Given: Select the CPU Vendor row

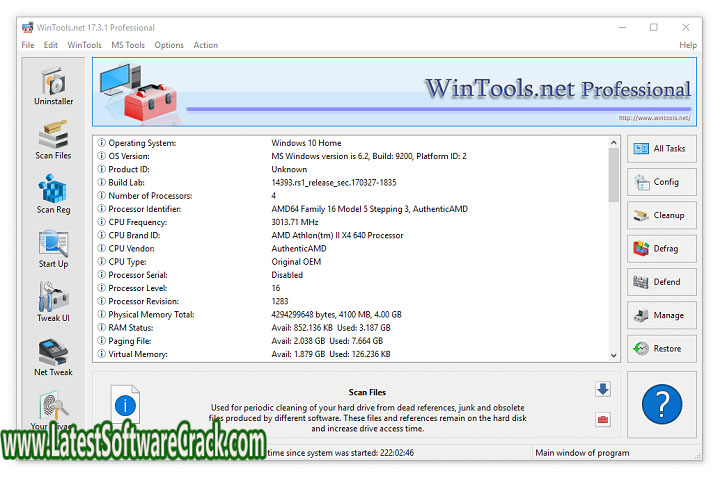Looking at the screenshot, I should (x=351, y=248).
